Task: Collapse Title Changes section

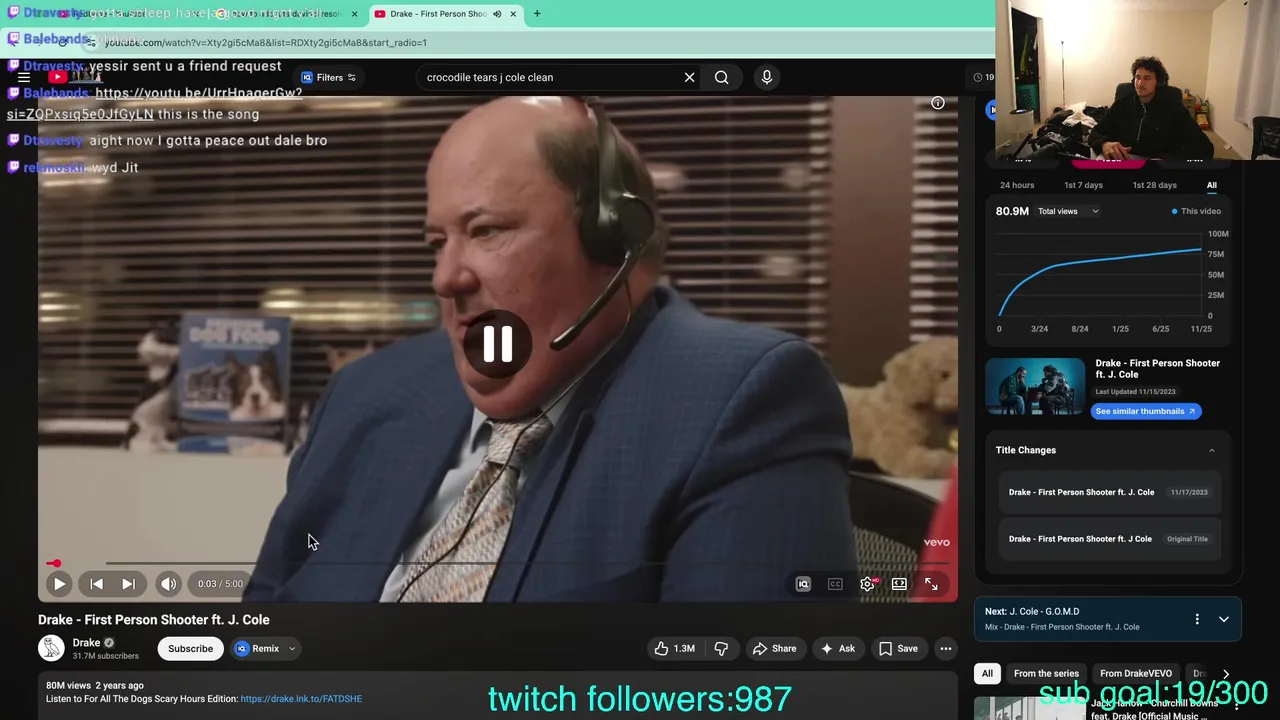Action: tap(1211, 450)
